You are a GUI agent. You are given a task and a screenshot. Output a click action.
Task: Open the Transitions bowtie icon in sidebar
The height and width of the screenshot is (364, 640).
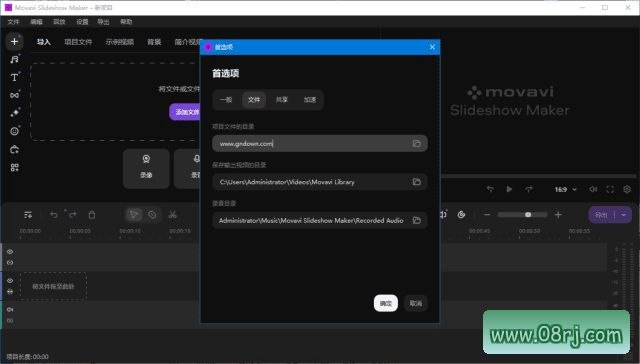(14, 95)
